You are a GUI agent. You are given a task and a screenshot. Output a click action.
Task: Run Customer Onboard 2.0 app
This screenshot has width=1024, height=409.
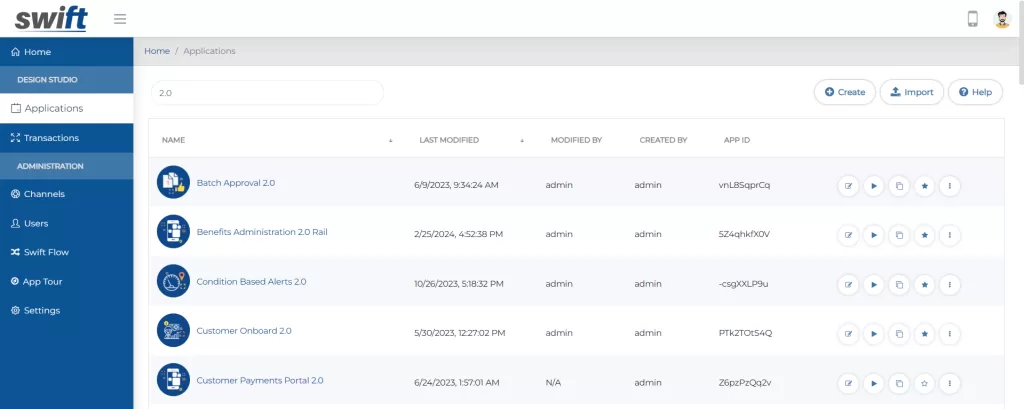(x=874, y=334)
